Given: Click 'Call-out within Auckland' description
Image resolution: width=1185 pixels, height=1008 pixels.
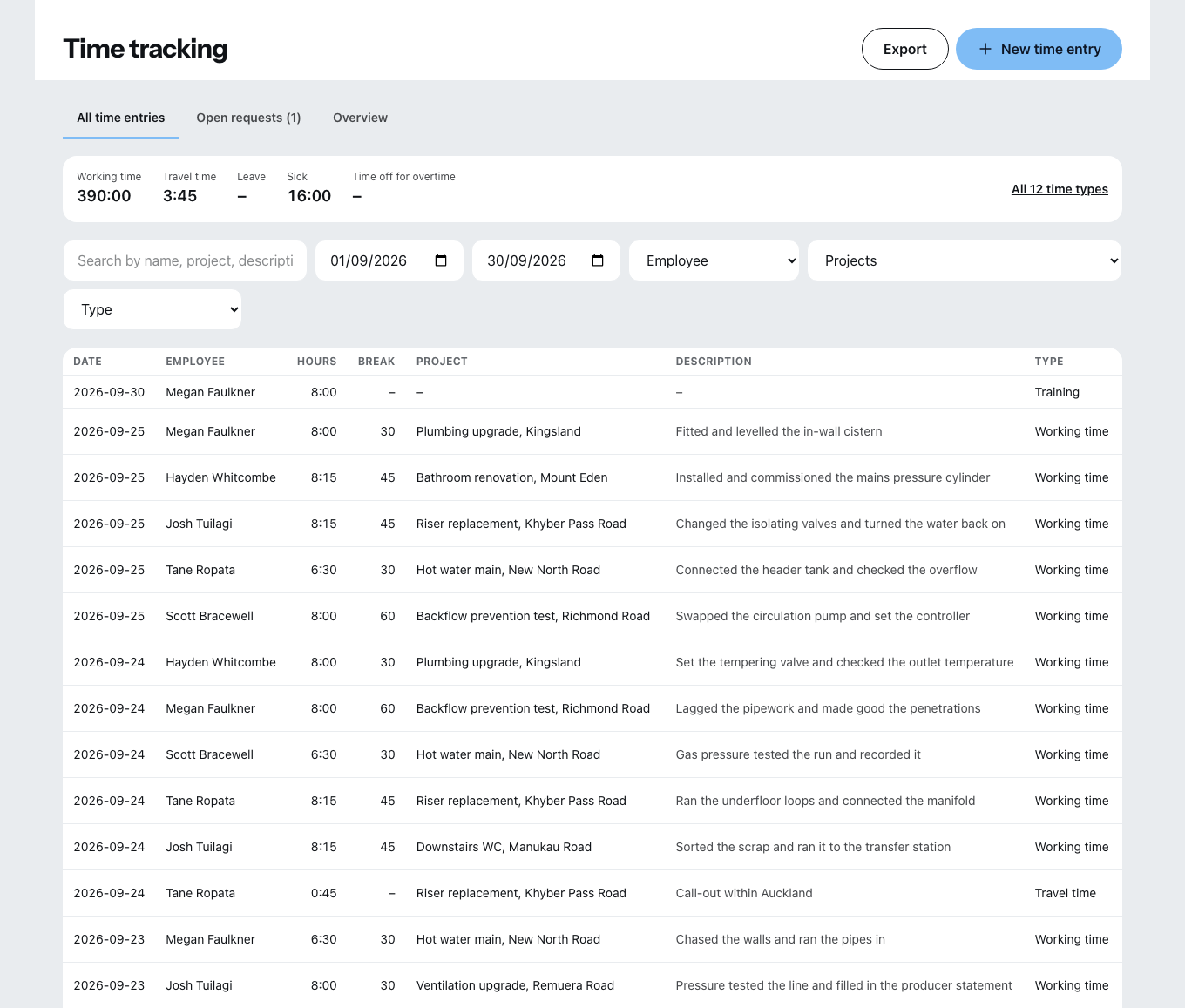Looking at the screenshot, I should (x=744, y=893).
